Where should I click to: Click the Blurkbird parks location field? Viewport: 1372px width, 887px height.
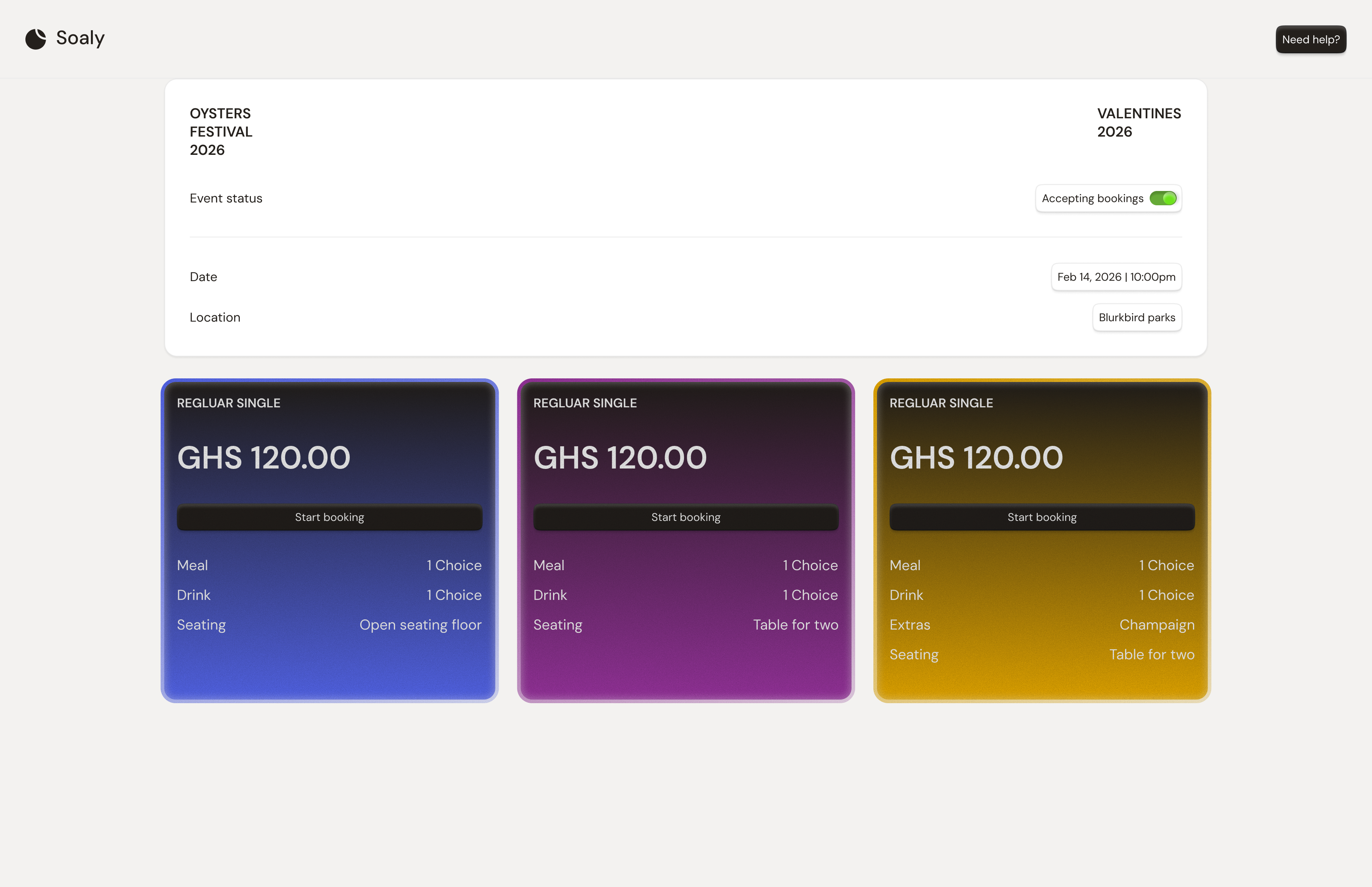tap(1137, 317)
